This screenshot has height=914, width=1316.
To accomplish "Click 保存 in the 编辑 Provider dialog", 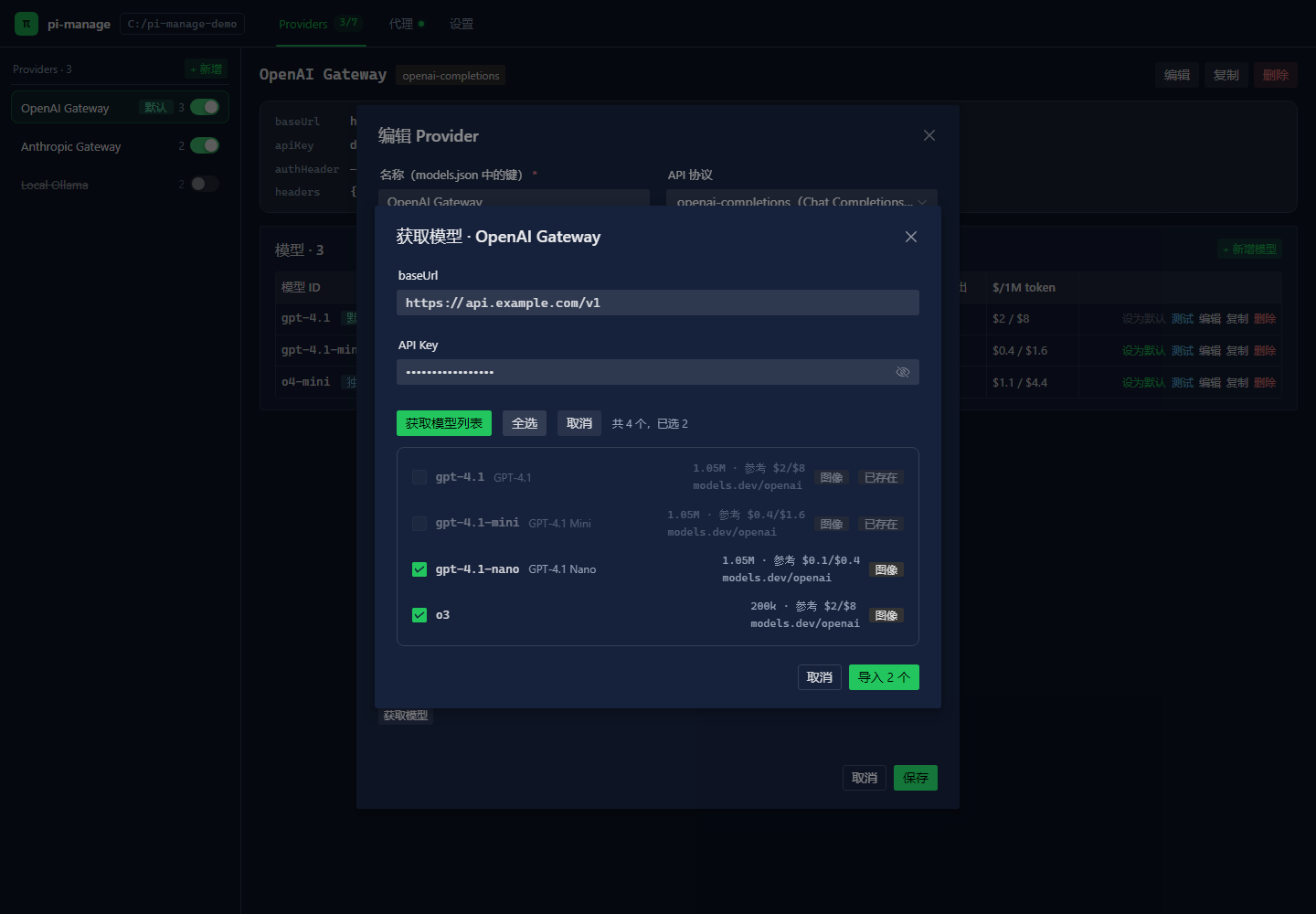I will click(916, 778).
